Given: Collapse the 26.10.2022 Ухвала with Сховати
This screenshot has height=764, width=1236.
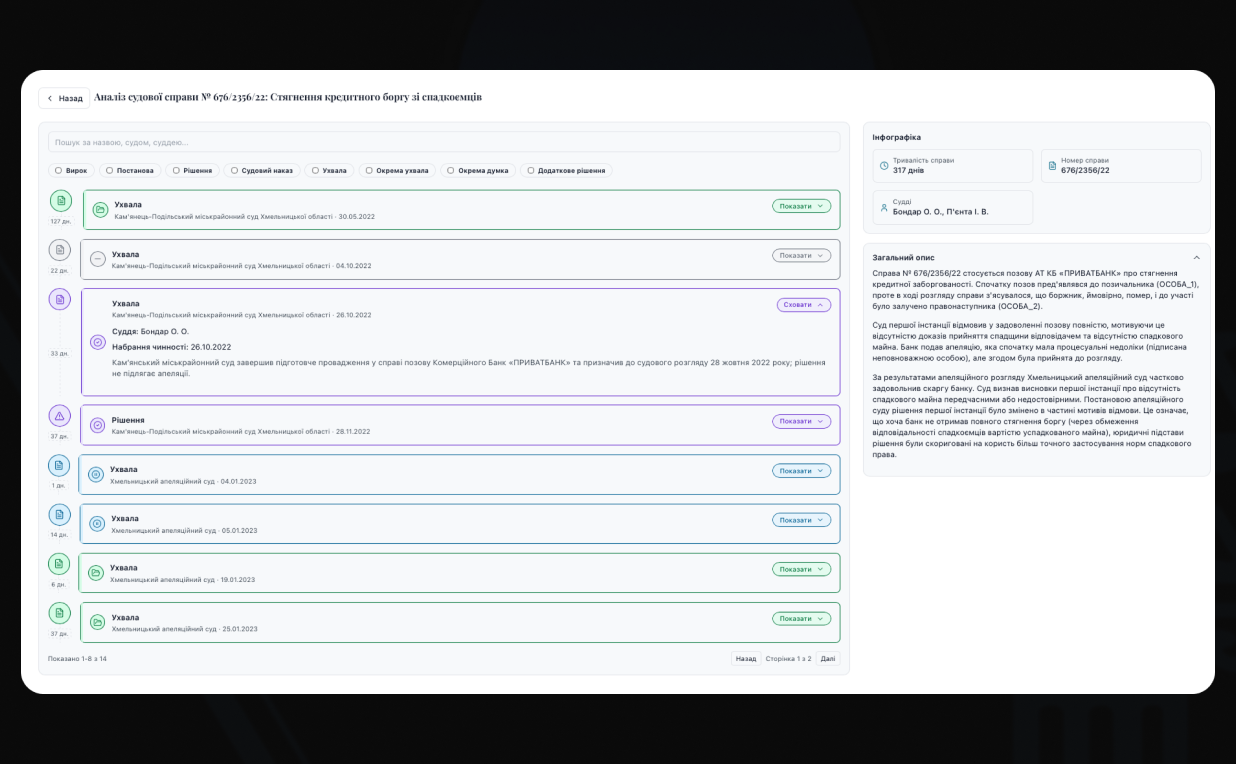Looking at the screenshot, I should 804,305.
